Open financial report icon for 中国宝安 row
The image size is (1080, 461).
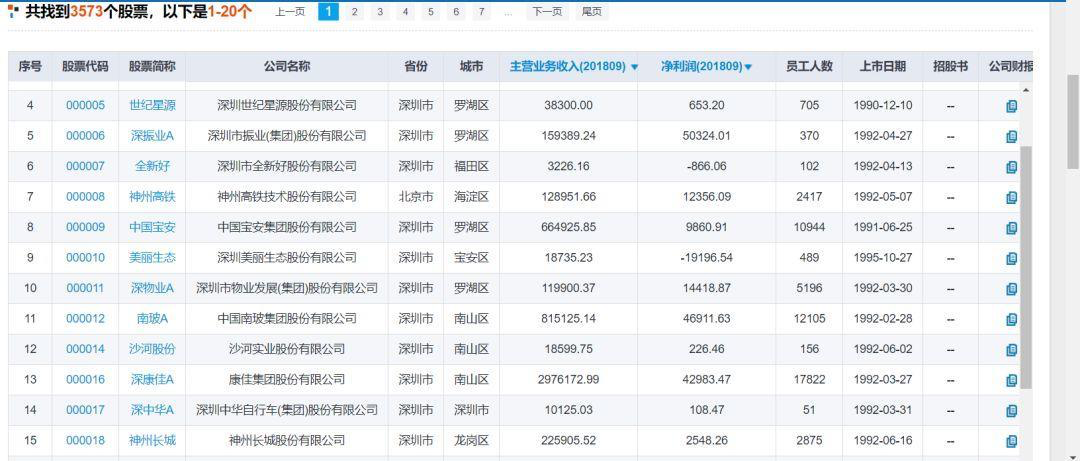pos(1011,227)
